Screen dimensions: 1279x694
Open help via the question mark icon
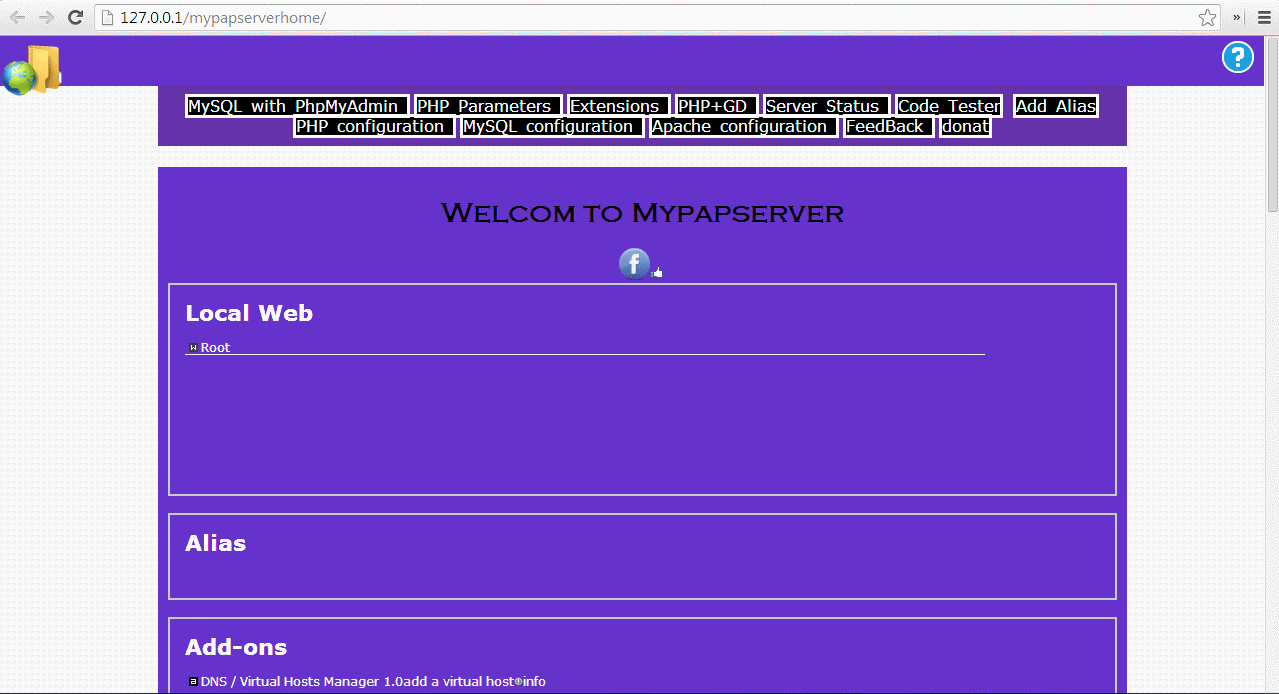click(1237, 58)
